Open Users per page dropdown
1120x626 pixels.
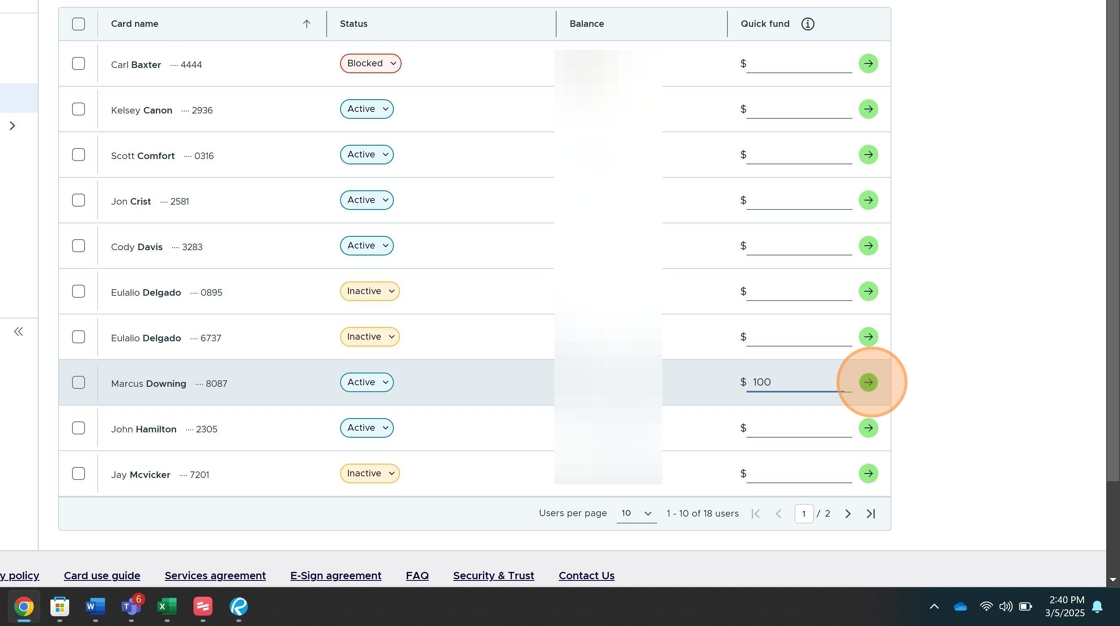(636, 513)
